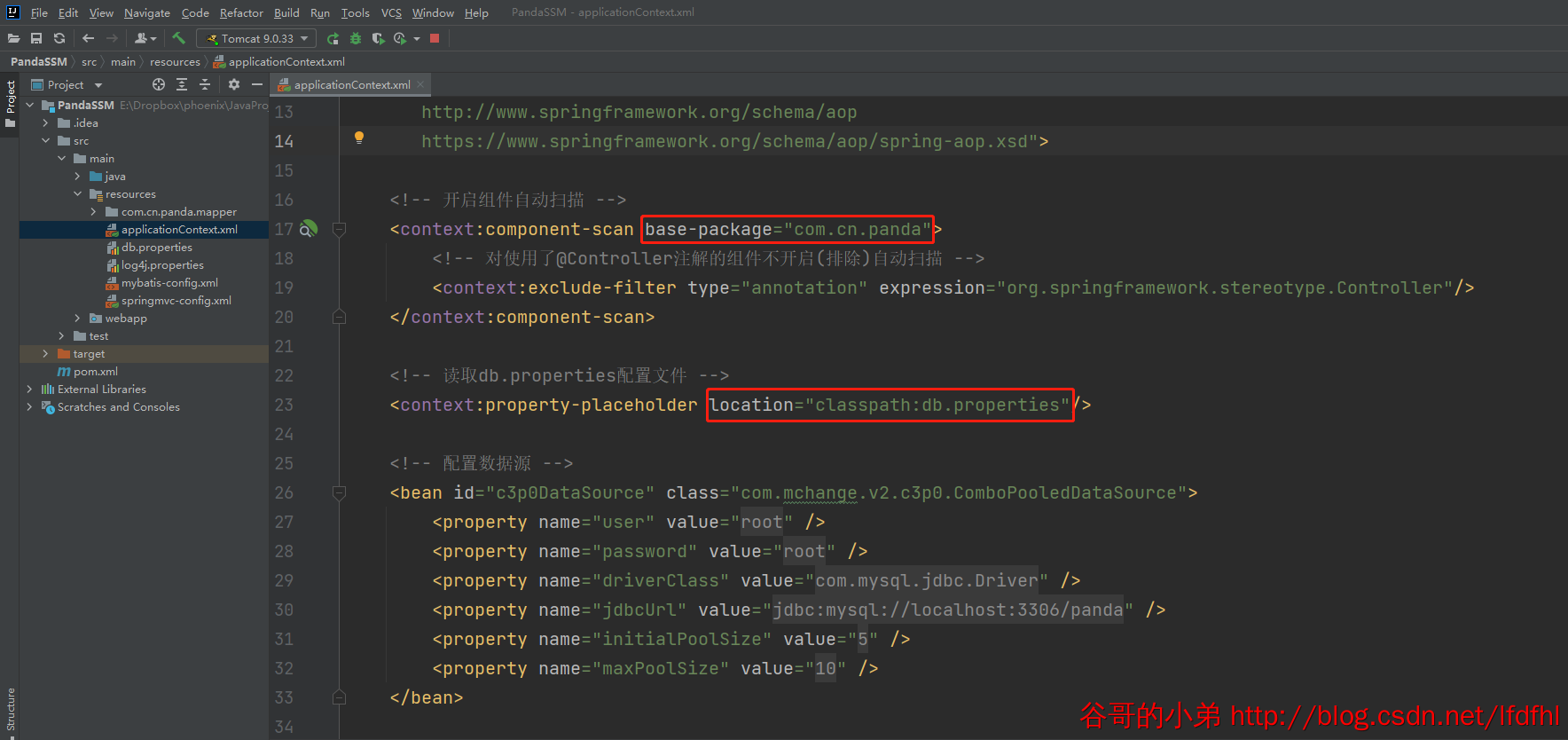Open the Window menu
Viewport: 1568px width, 740px height.
point(433,12)
